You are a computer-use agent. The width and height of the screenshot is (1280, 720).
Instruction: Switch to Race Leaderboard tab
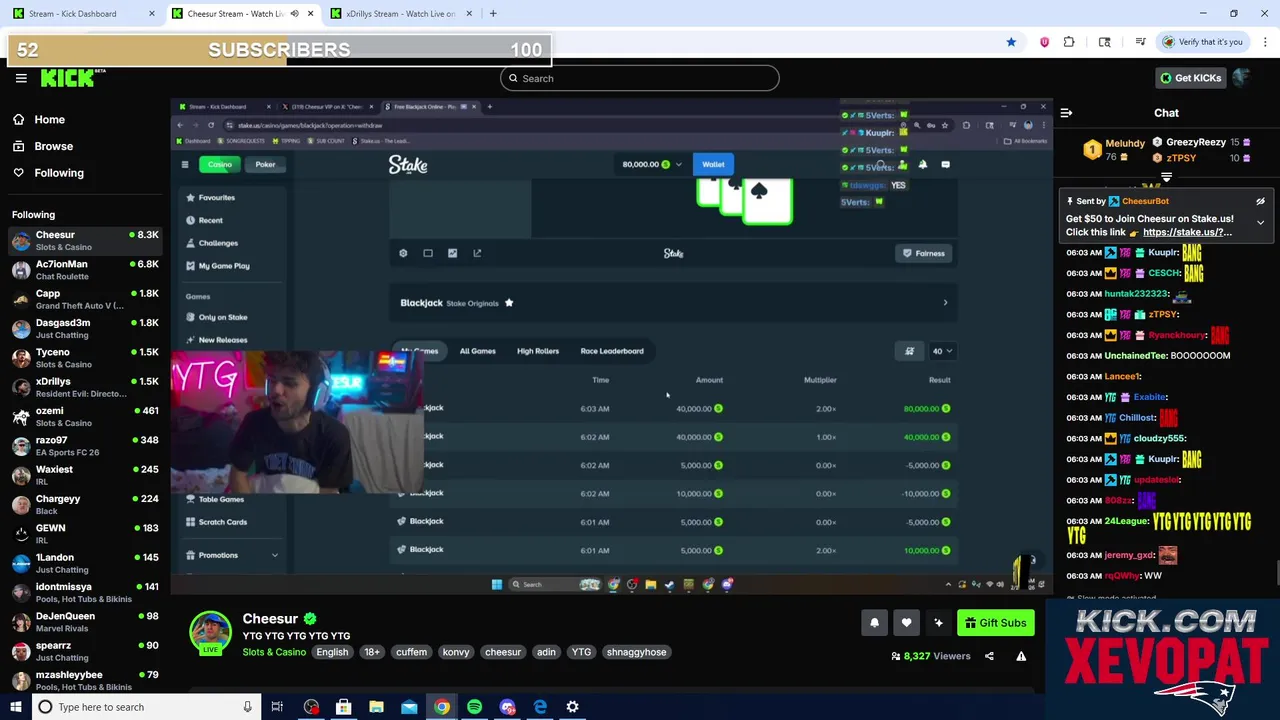(x=612, y=351)
